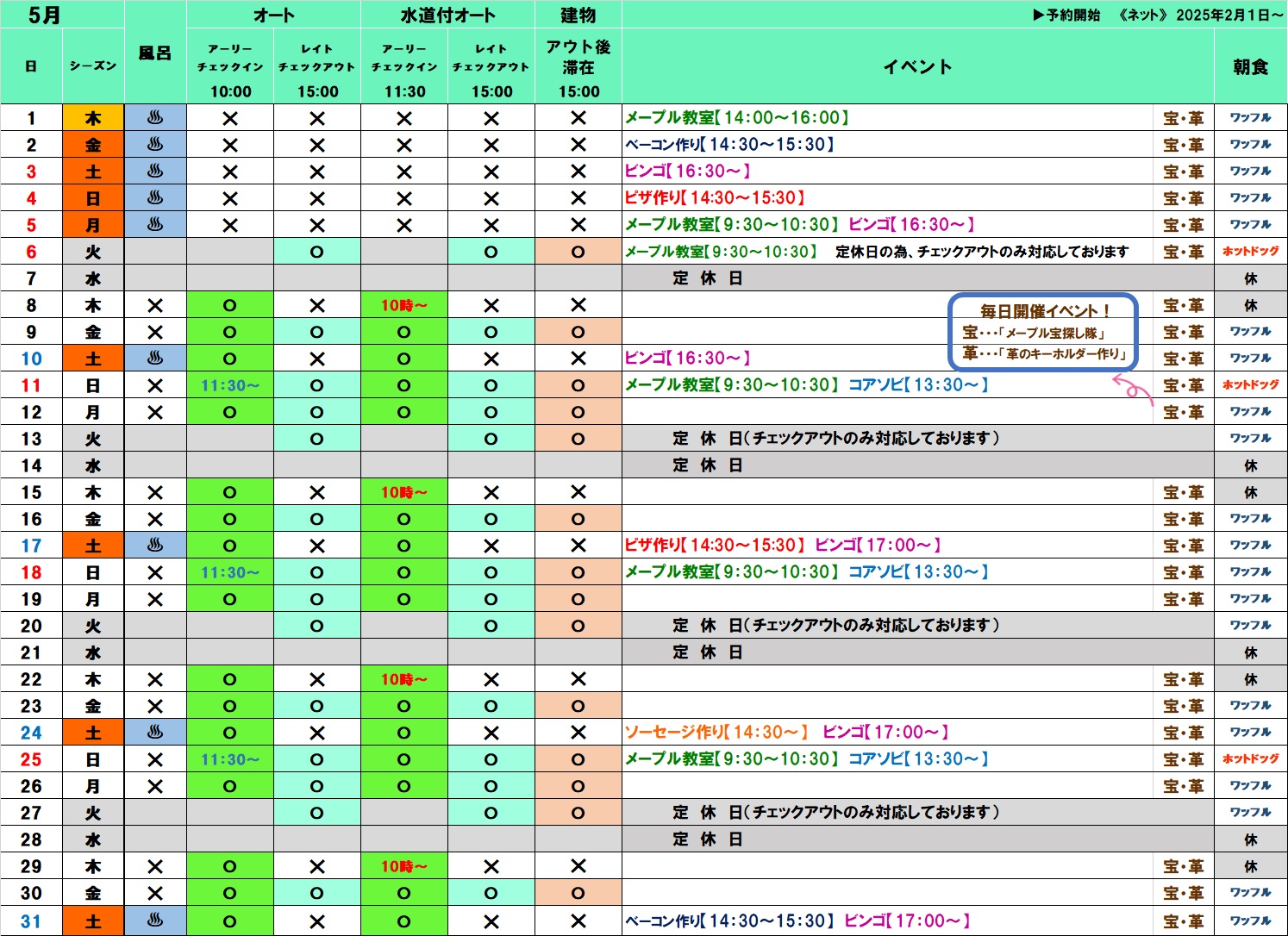Image resolution: width=1288 pixels, height=936 pixels.
Task: Click the 定休日の為 checkout-only note on May 6
Action: pyautogui.click(x=982, y=252)
